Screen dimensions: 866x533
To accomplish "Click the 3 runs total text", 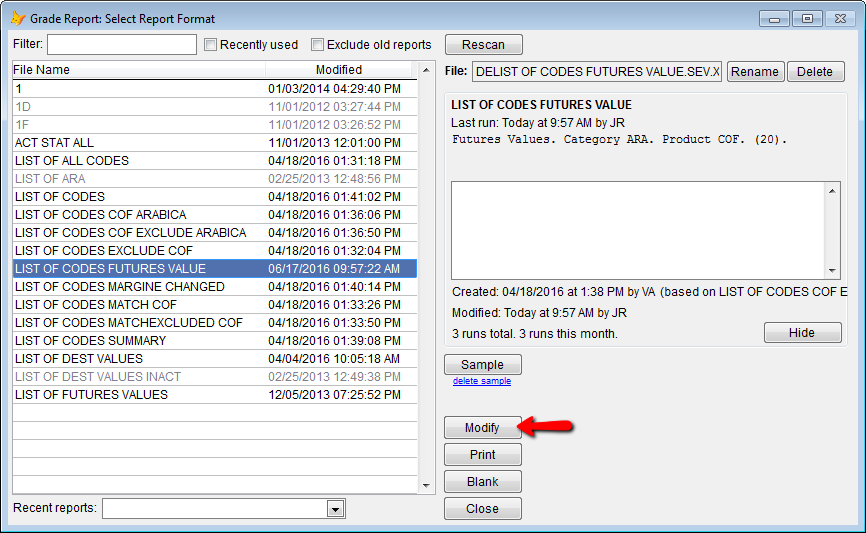I will (535, 334).
